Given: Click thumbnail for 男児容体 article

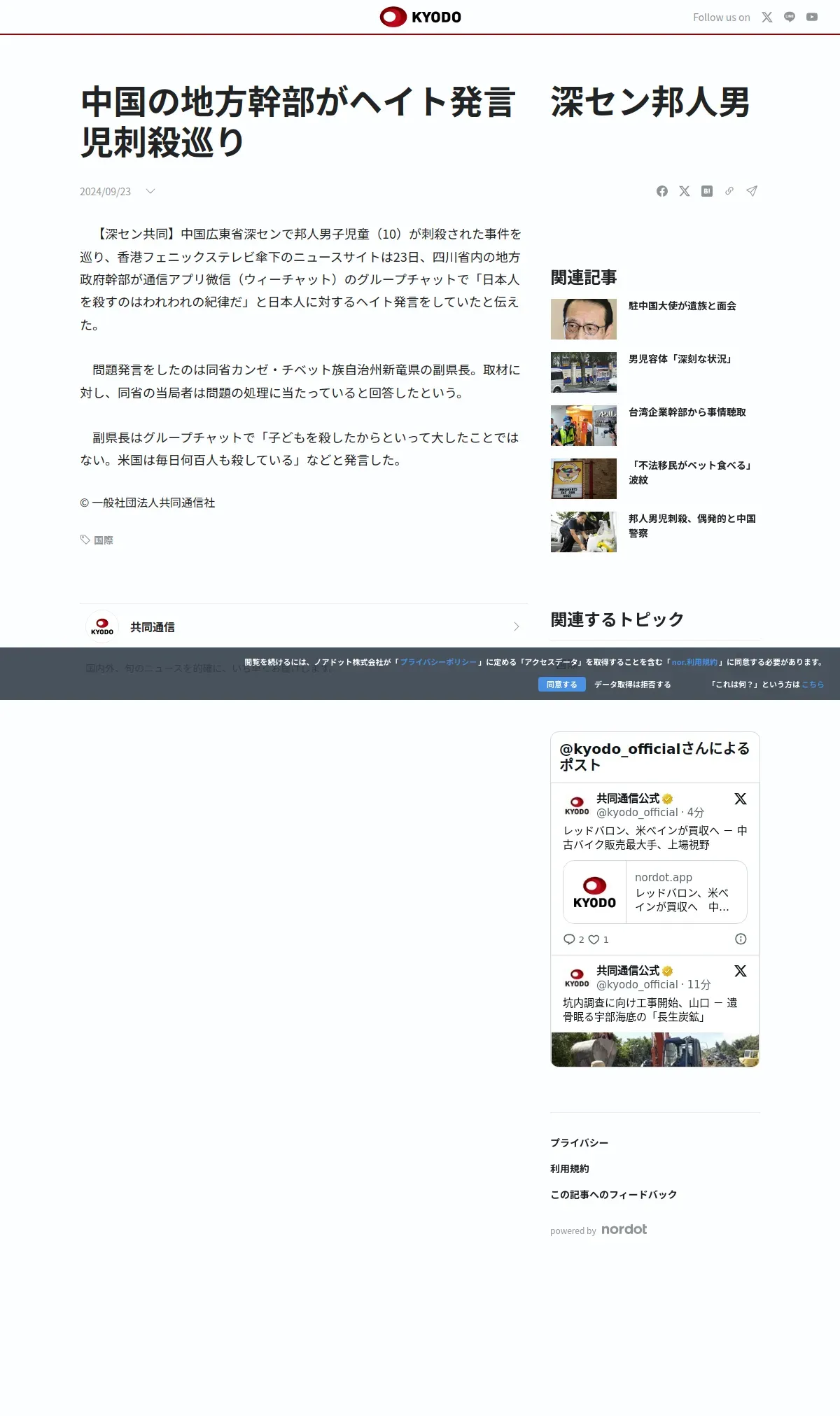Looking at the screenshot, I should tap(584, 372).
